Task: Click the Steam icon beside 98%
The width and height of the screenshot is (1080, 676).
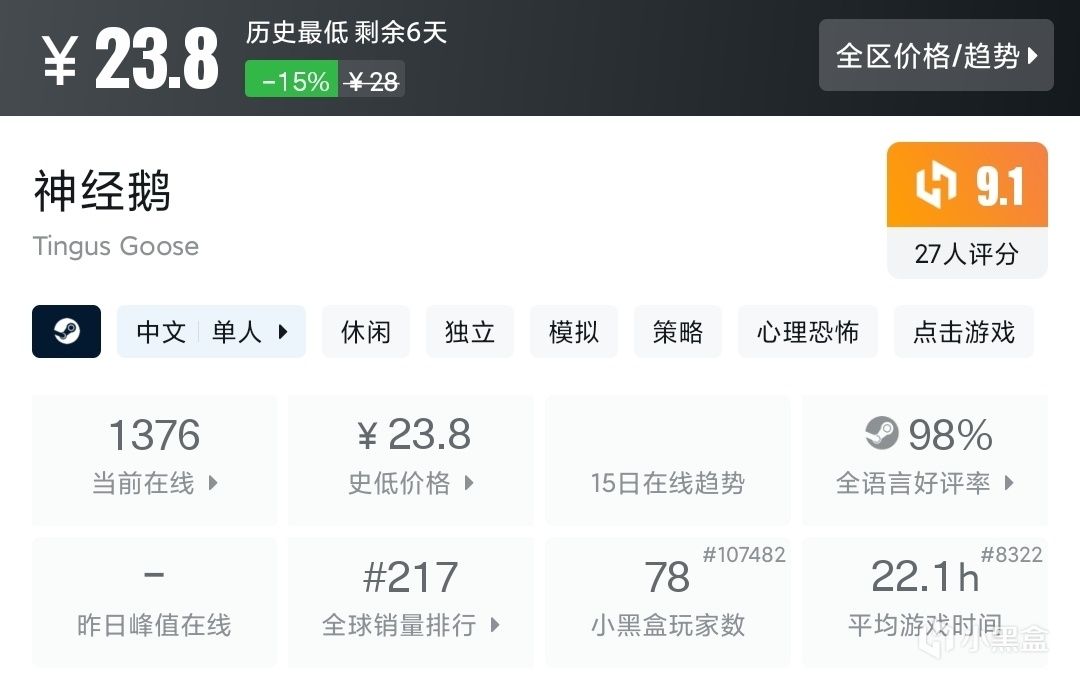Action: click(x=882, y=434)
